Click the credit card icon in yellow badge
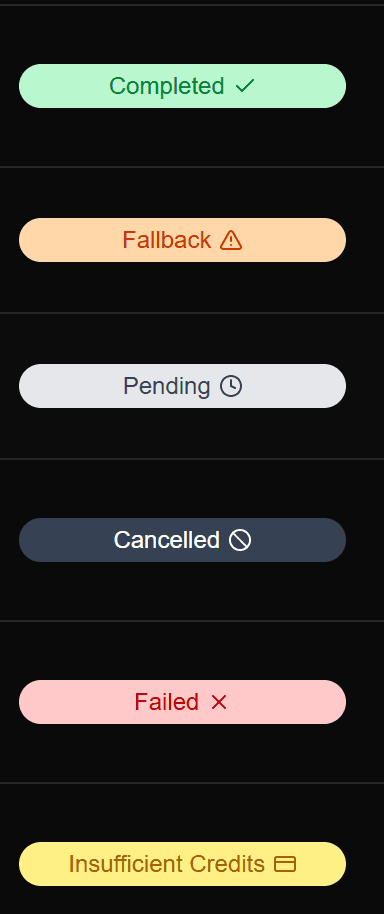Screen dimensions: 384x914 [x=285, y=864]
